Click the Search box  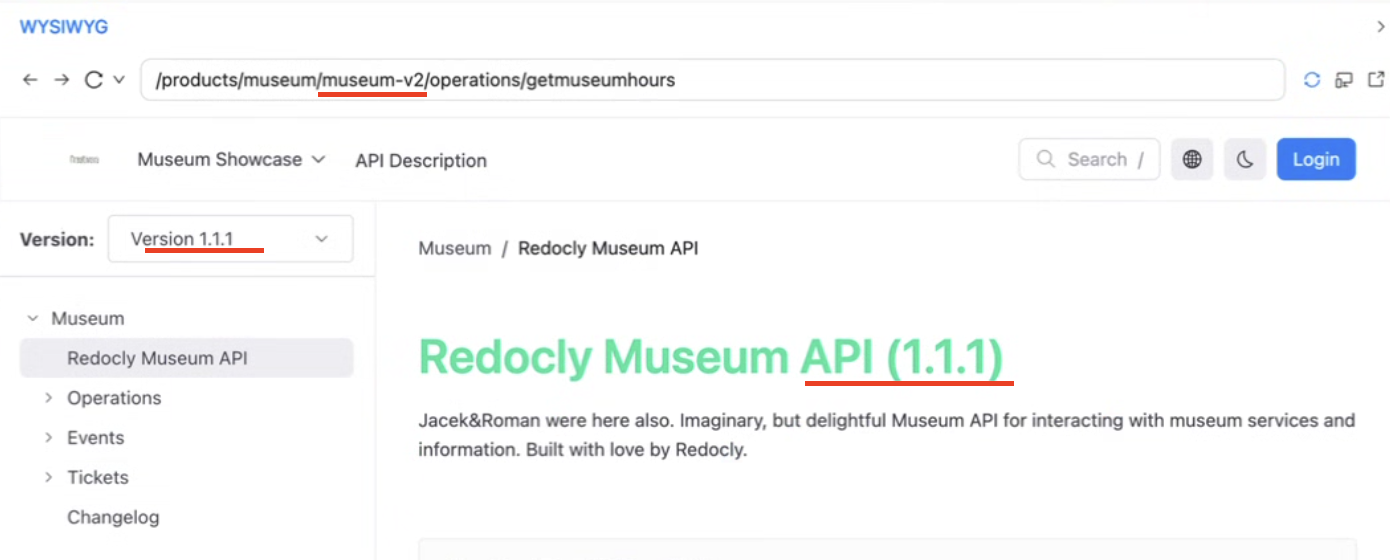(x=1089, y=159)
